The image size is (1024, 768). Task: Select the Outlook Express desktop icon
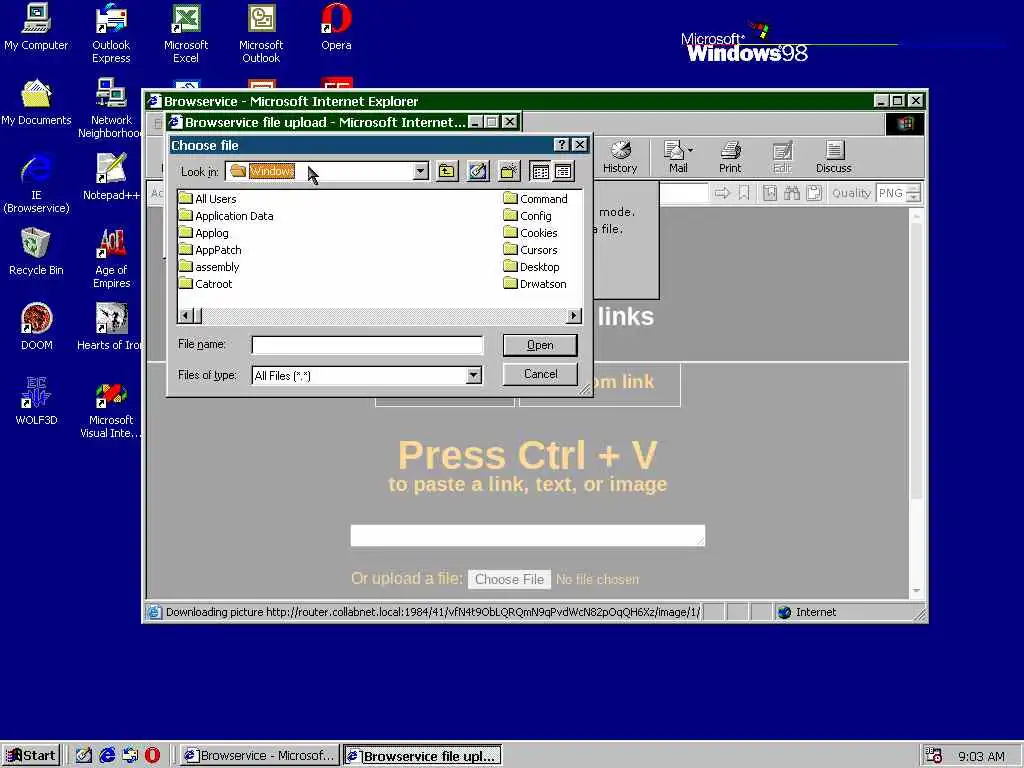click(111, 33)
